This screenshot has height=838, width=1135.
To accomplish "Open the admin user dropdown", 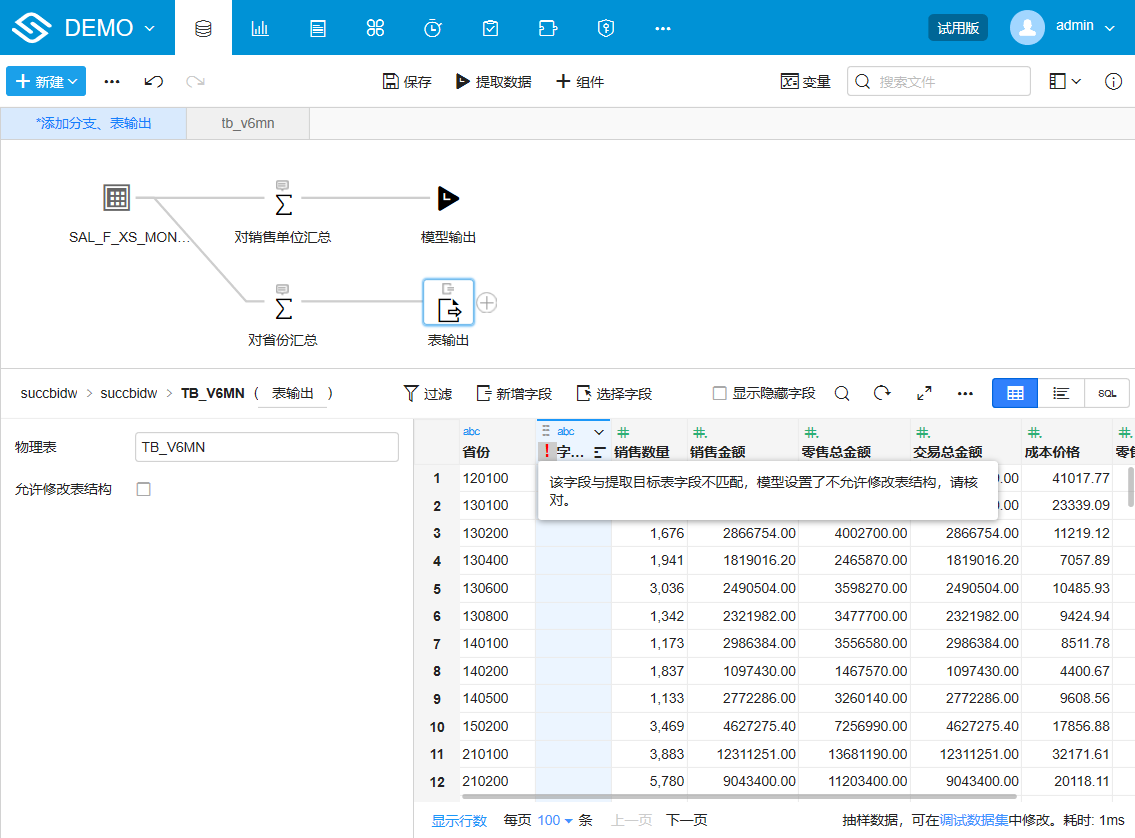I will (x=1063, y=27).
